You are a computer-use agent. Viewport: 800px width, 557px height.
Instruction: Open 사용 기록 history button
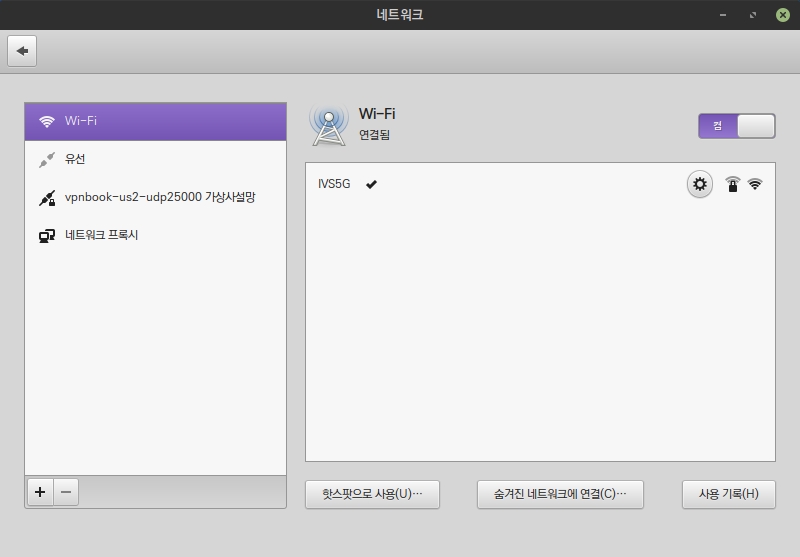click(x=728, y=494)
